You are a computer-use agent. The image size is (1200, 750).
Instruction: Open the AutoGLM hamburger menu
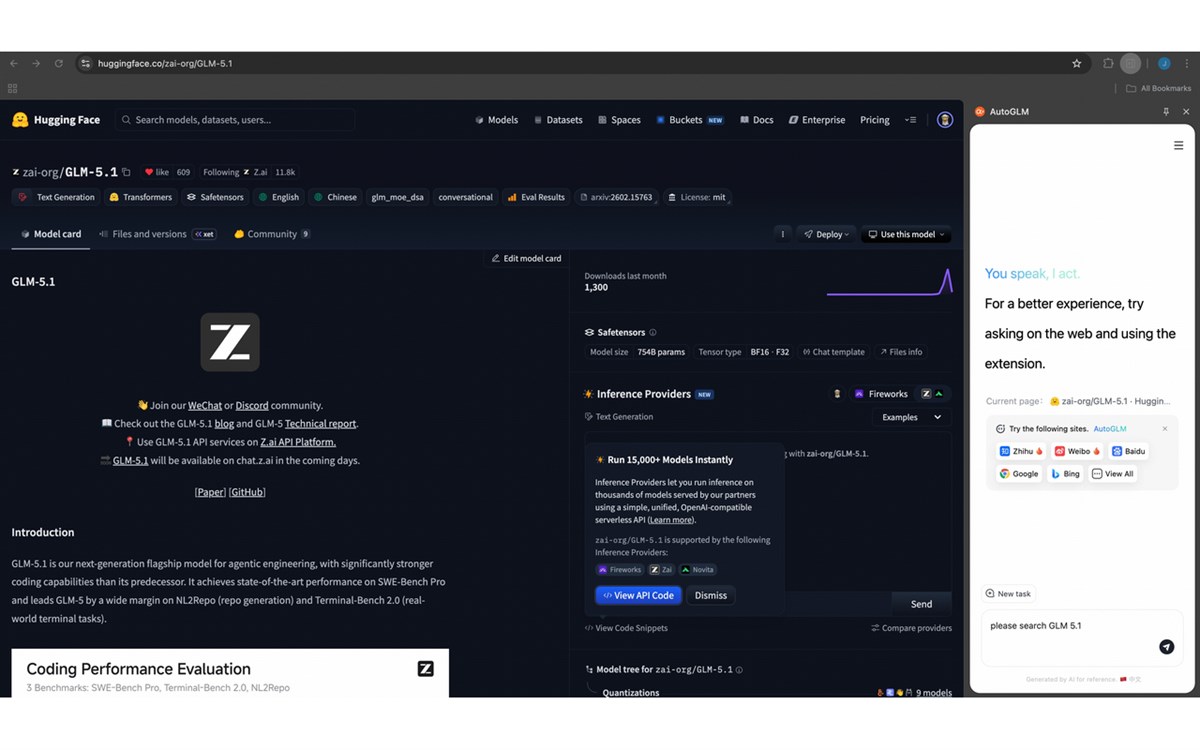coord(1178,145)
